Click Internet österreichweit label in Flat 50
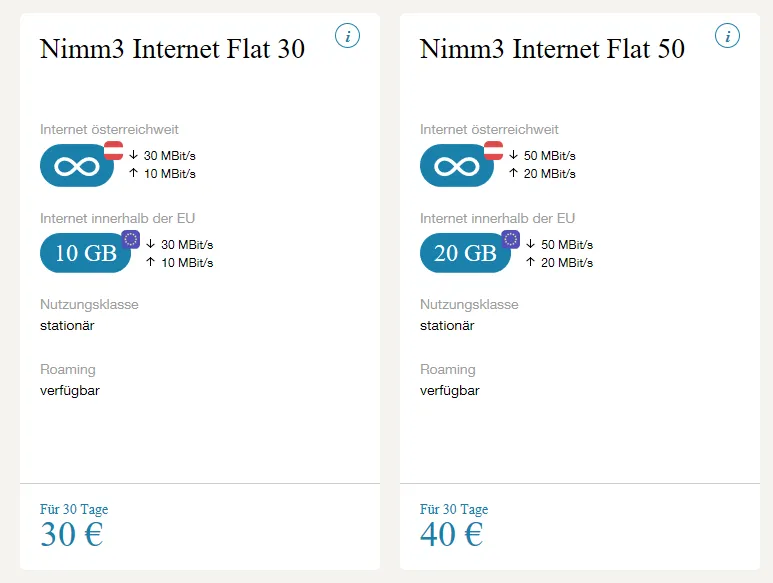The height and width of the screenshot is (583, 773). (489, 130)
